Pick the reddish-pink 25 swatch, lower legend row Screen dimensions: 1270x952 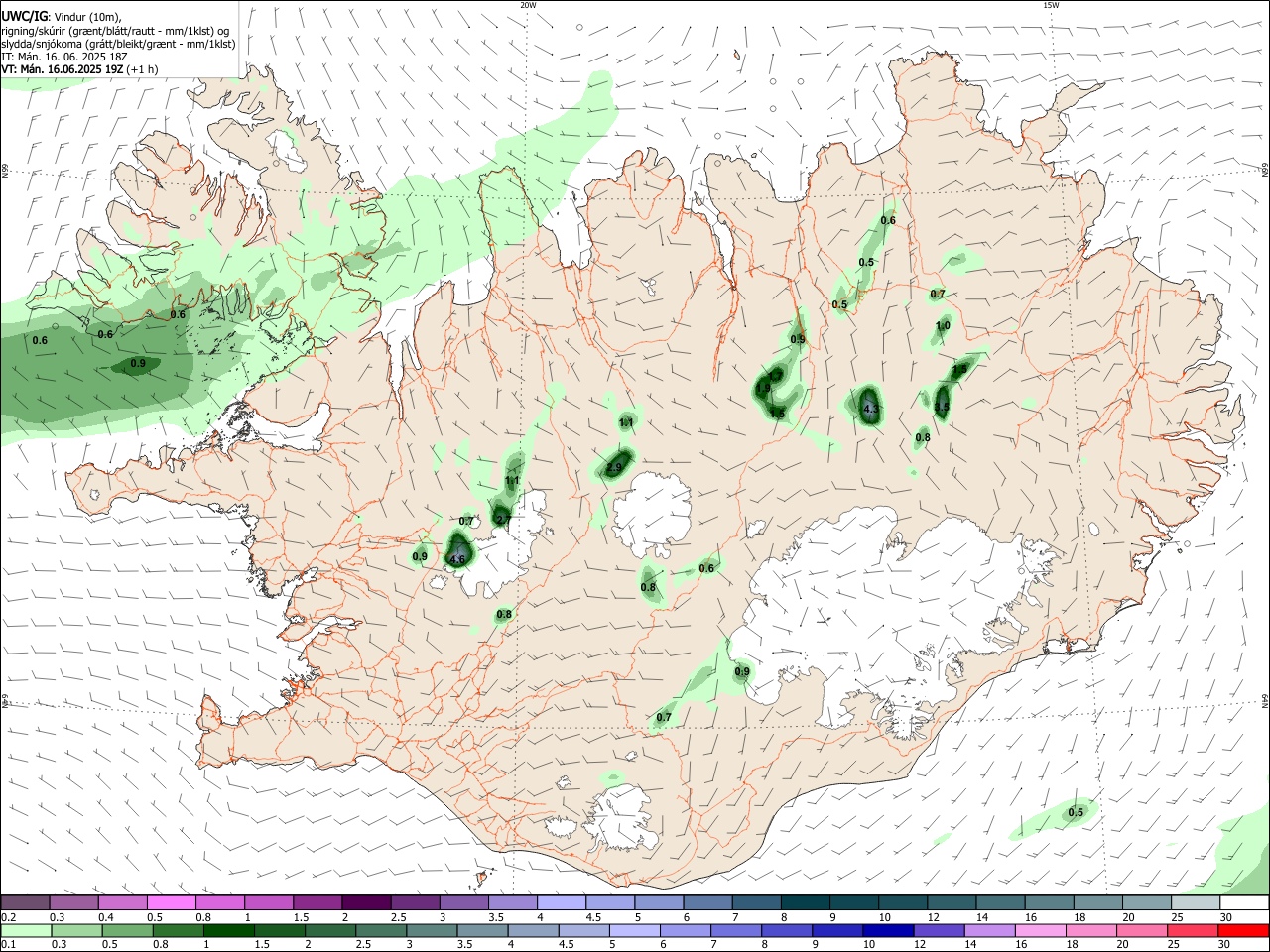pyautogui.click(x=1193, y=931)
